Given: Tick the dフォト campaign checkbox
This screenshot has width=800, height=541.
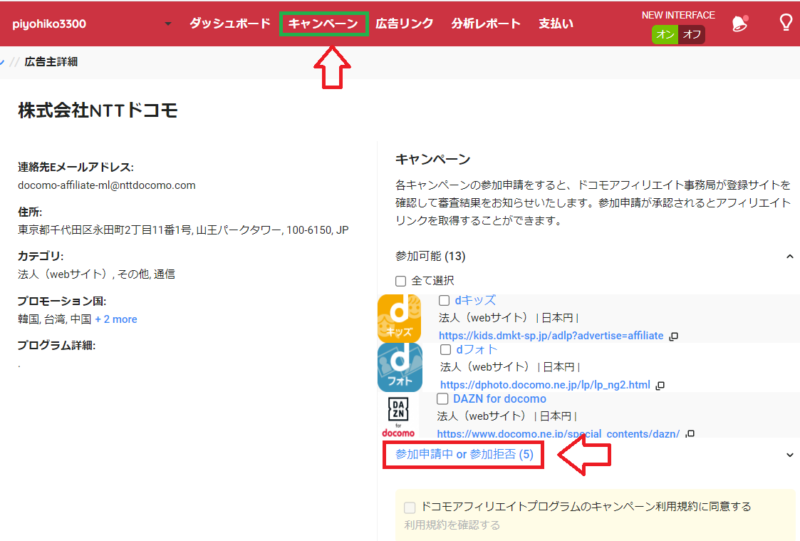Looking at the screenshot, I should coord(445,350).
